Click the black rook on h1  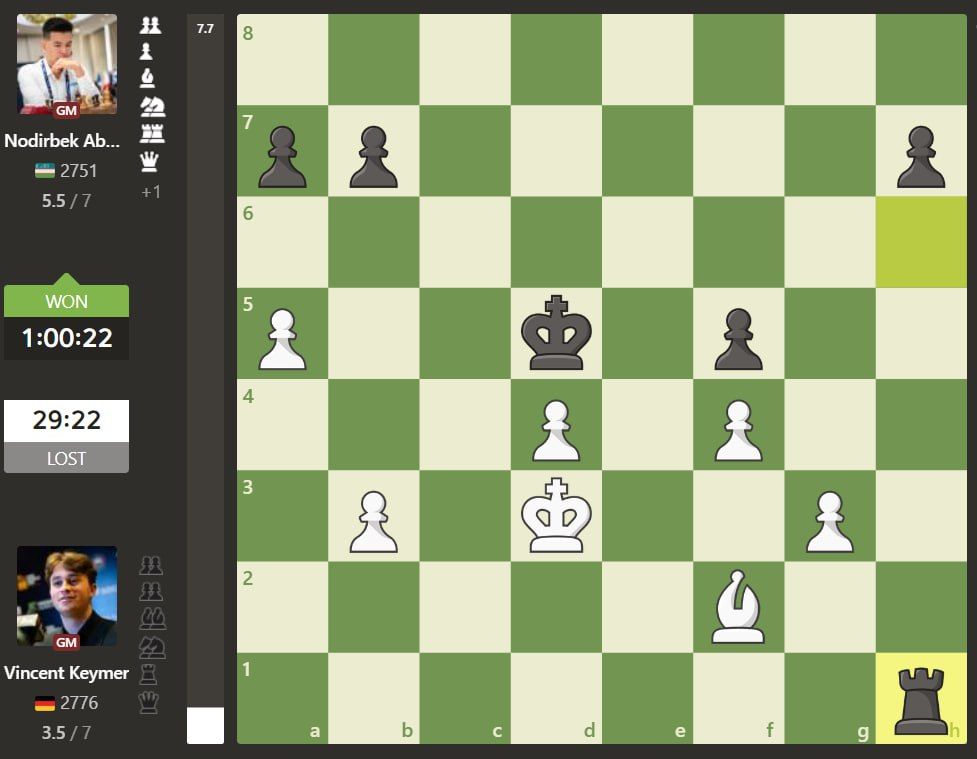tap(920, 698)
